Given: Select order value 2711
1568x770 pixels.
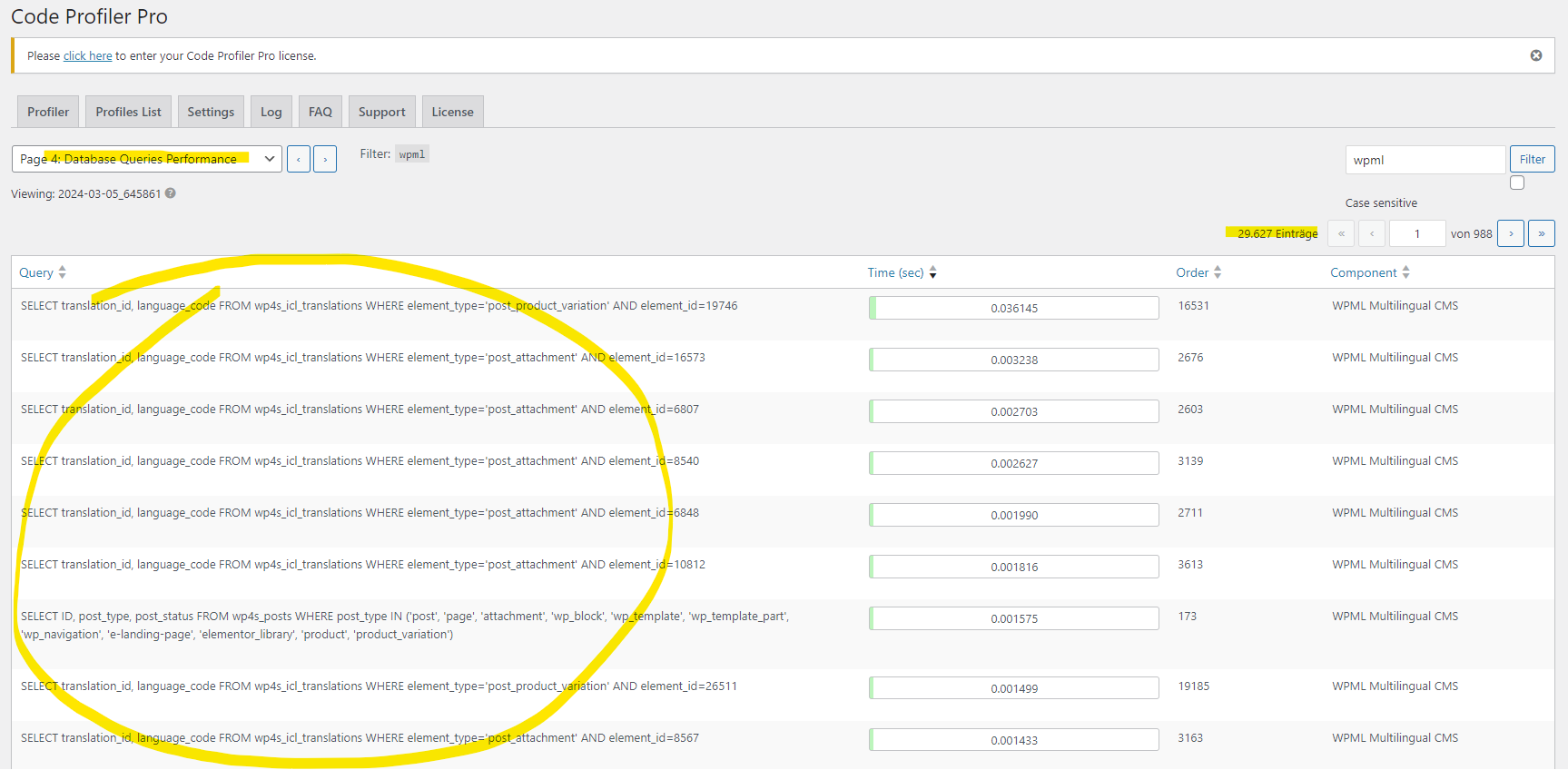Looking at the screenshot, I should tap(1190, 513).
